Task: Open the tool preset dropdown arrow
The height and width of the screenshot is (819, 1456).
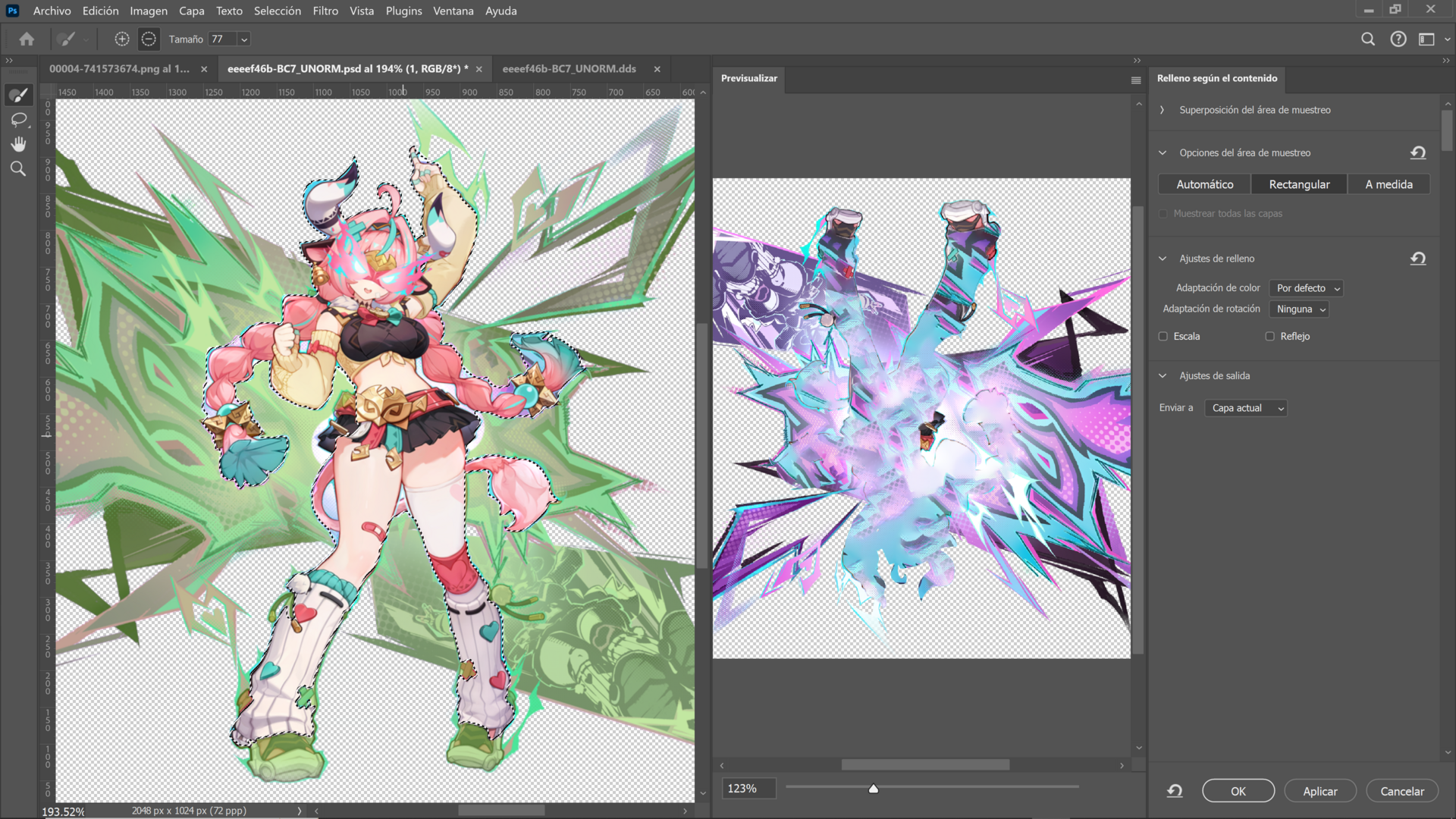Action: click(86, 39)
